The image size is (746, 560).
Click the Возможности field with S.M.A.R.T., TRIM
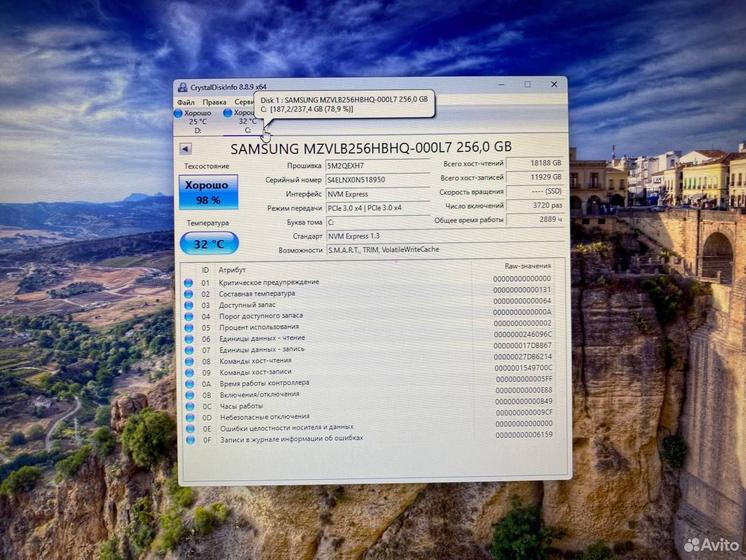tap(445, 249)
